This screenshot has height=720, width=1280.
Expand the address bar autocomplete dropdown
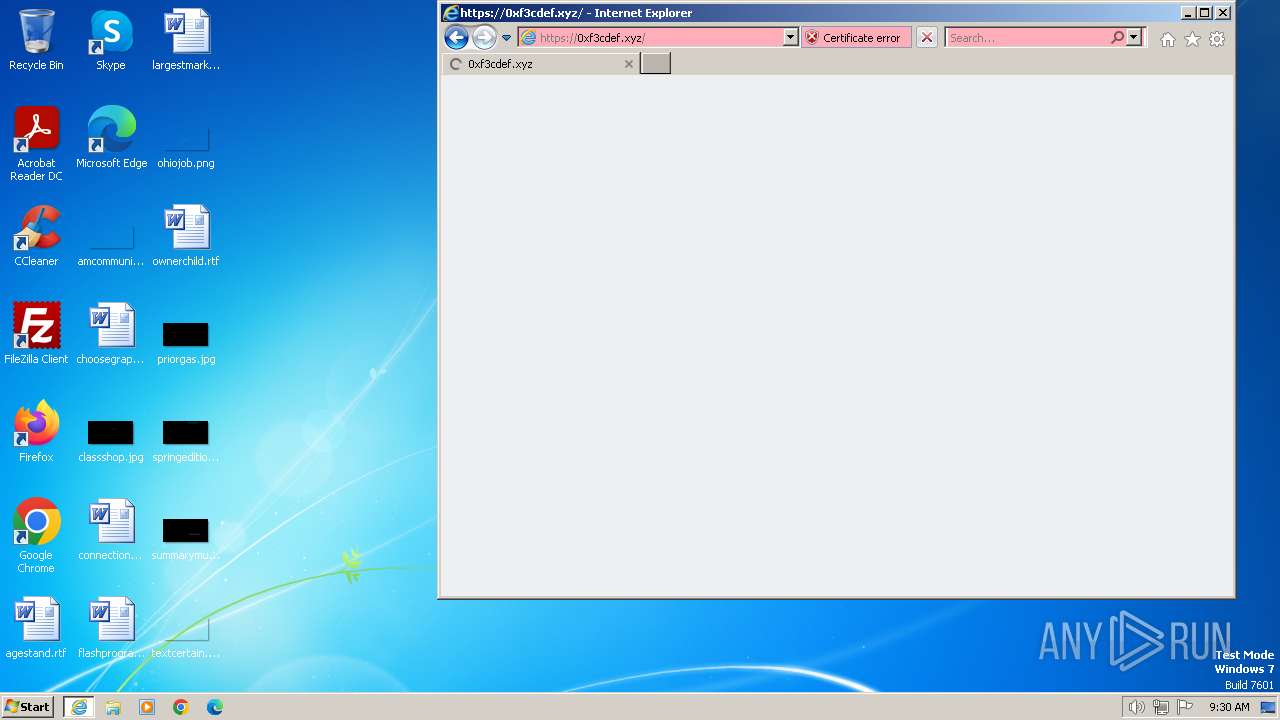pos(790,38)
